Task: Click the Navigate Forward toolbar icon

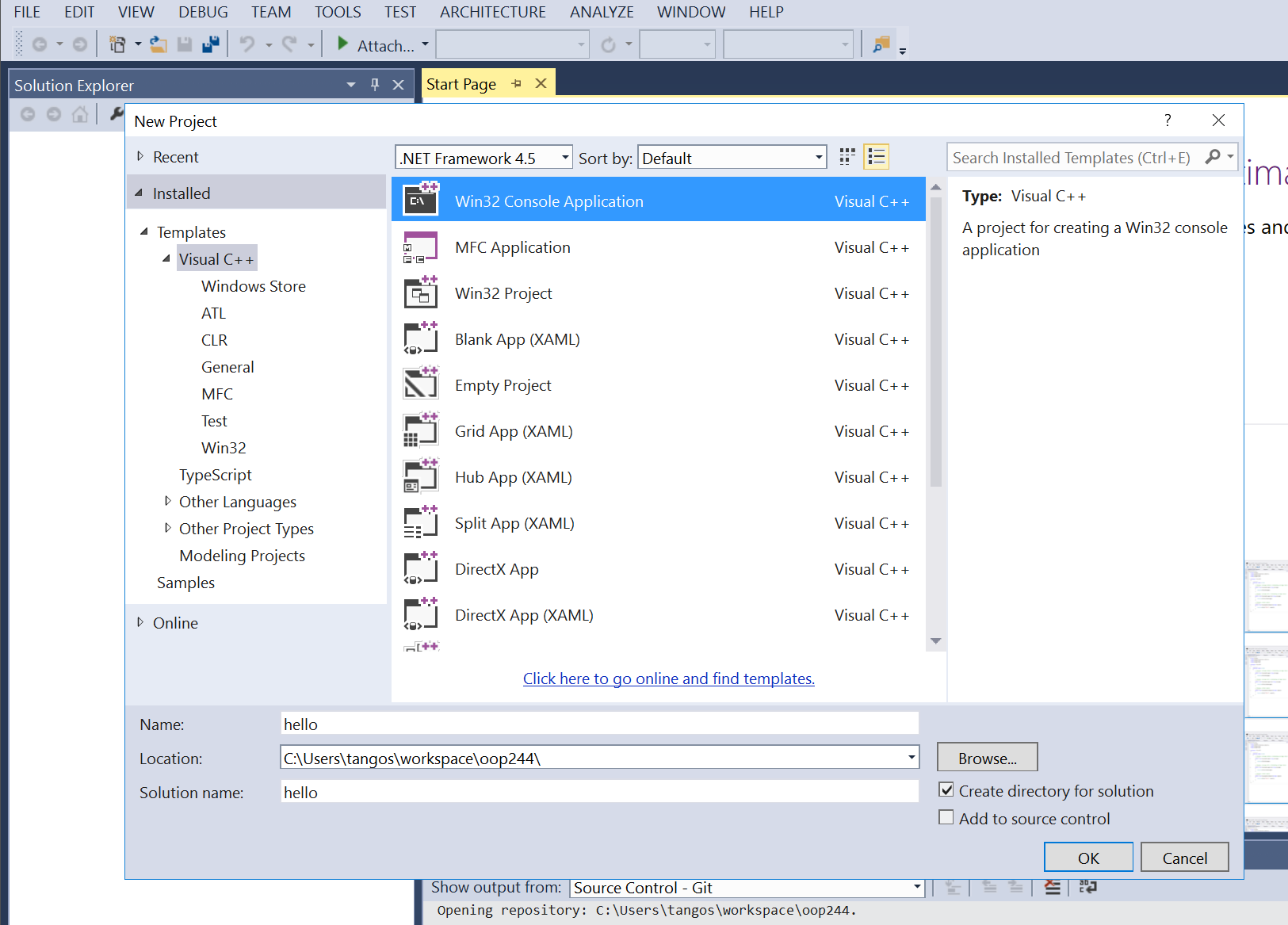Action: pyautogui.click(x=80, y=45)
